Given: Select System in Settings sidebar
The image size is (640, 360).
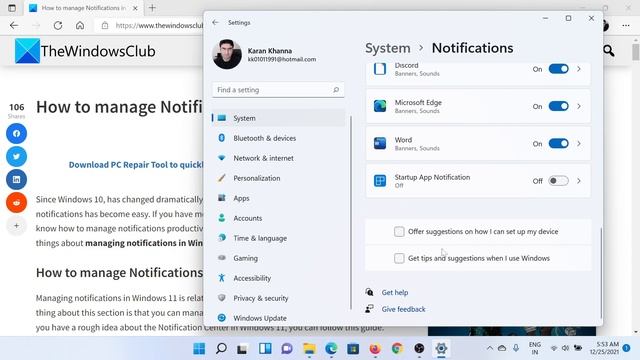Looking at the screenshot, I should (x=278, y=118).
